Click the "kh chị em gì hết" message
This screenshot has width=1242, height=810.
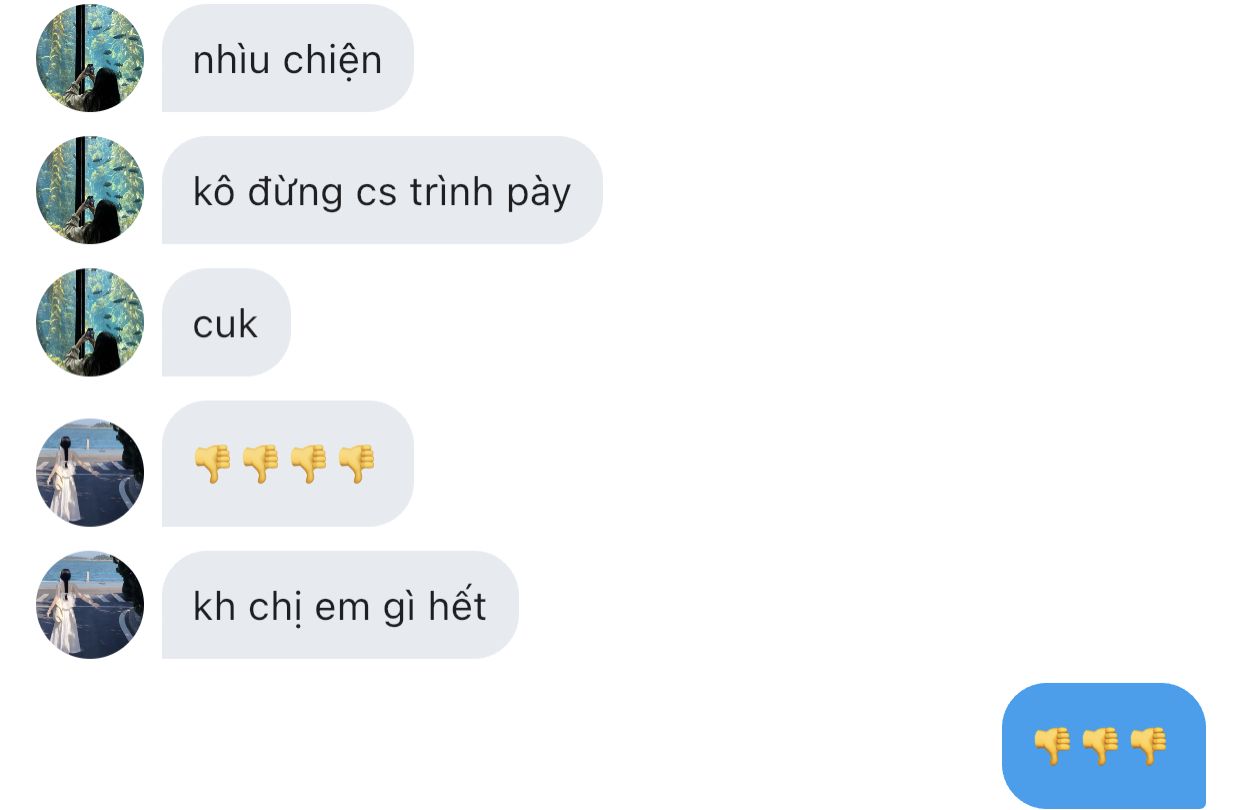click(340, 604)
